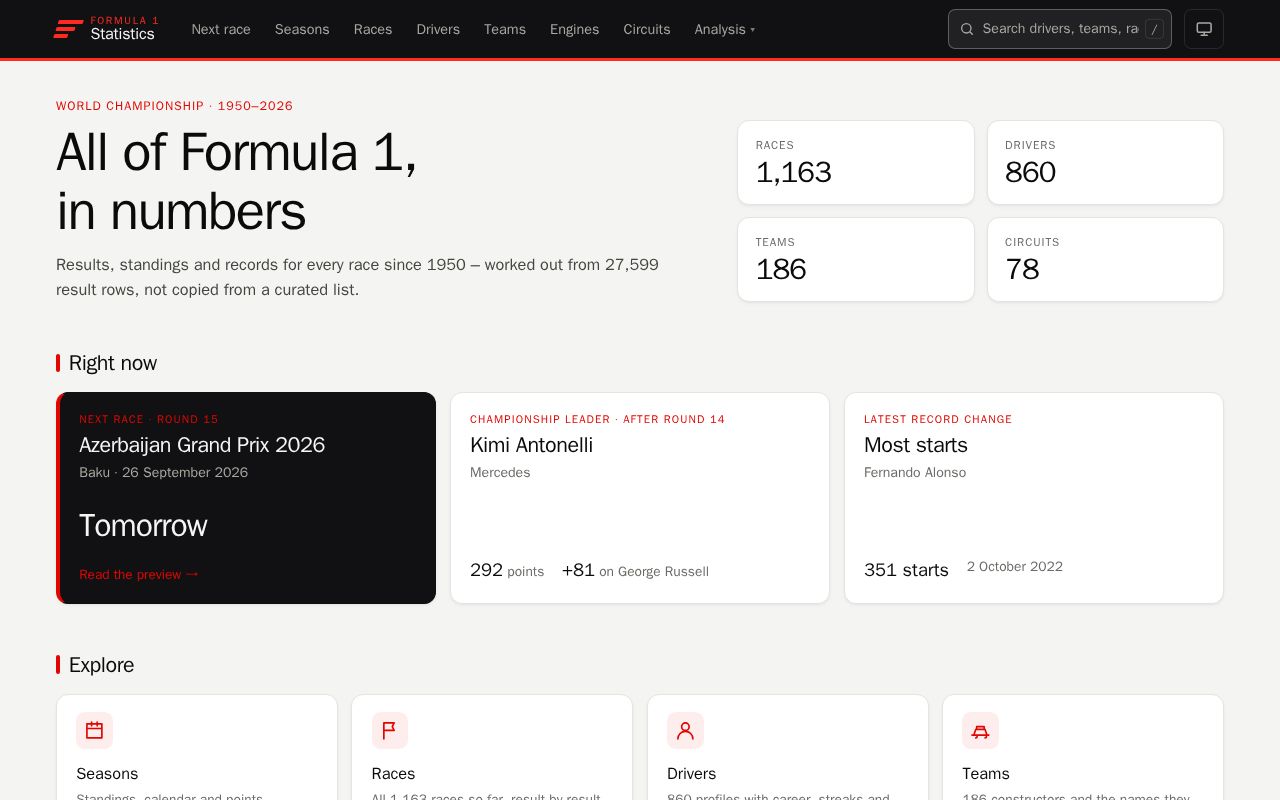
Task: Go to Races in the top navigation
Action: (373, 29)
